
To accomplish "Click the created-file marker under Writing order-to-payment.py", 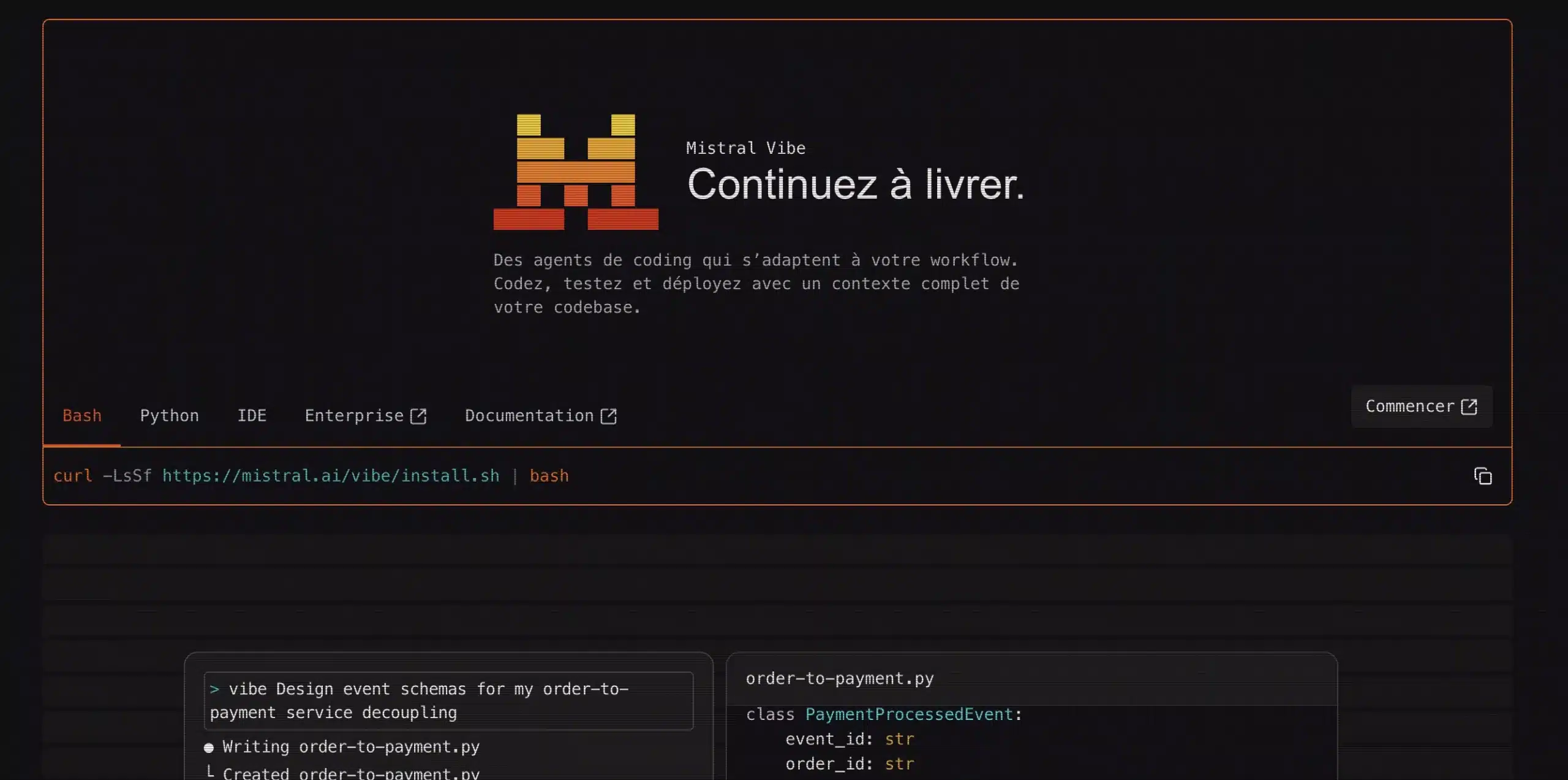I will click(211, 771).
